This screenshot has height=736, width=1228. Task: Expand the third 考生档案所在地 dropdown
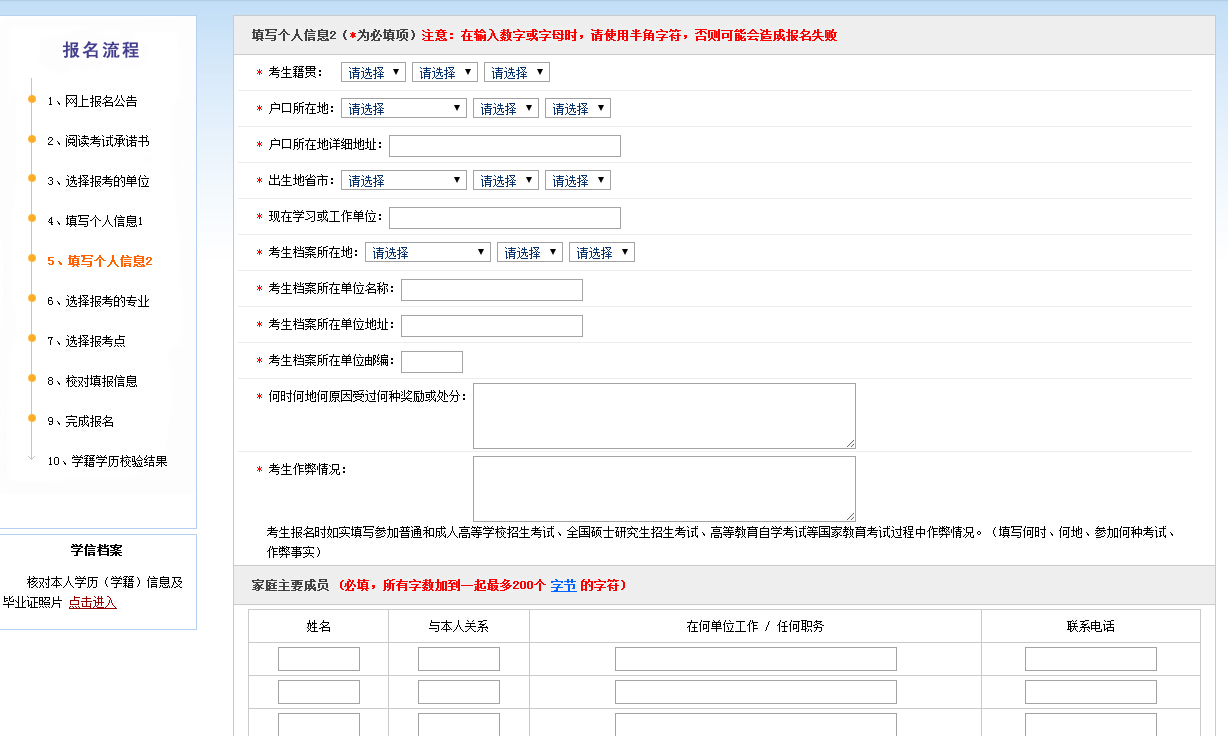(601, 252)
